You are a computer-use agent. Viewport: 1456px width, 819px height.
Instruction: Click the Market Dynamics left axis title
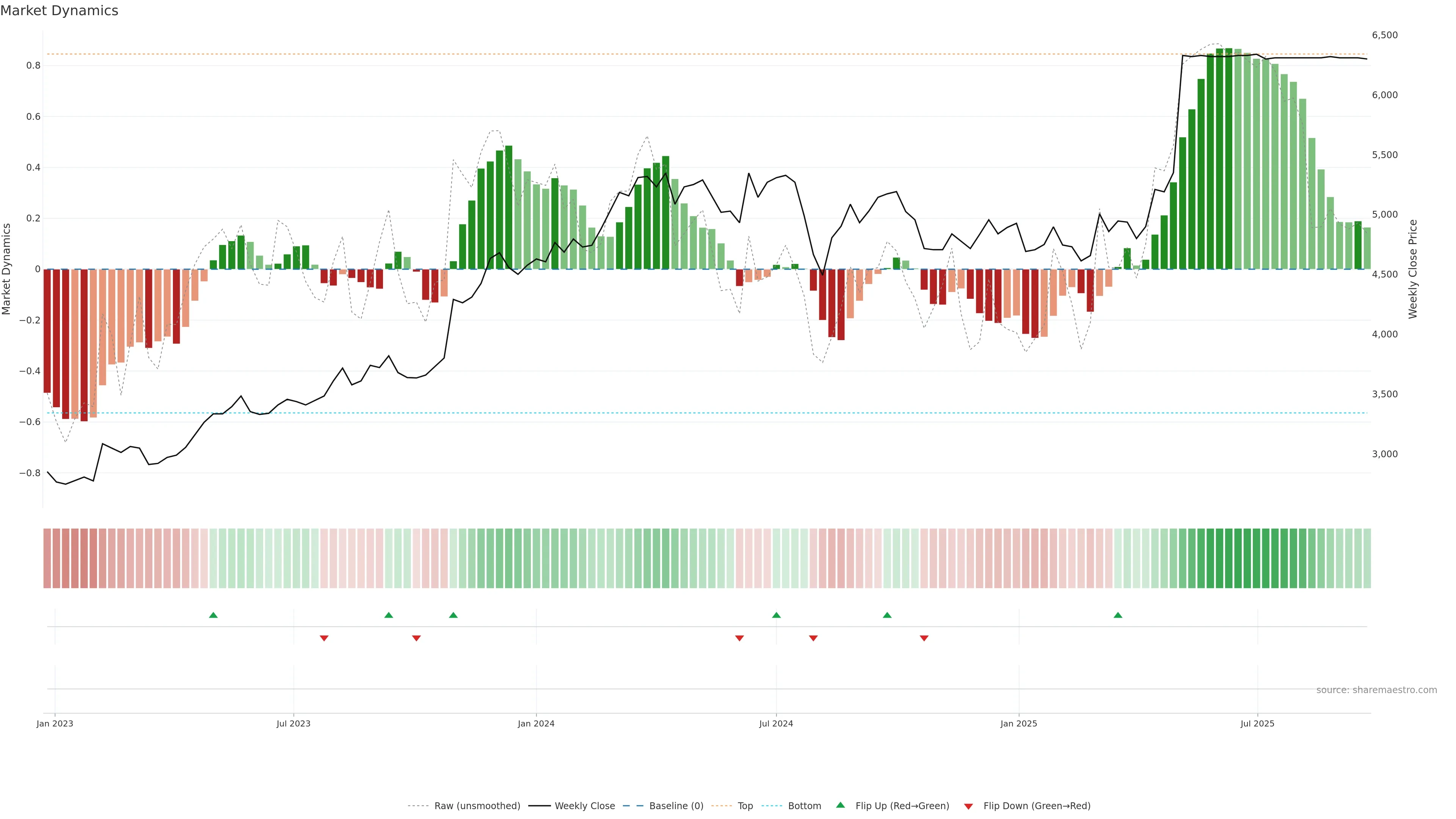tap(7, 269)
